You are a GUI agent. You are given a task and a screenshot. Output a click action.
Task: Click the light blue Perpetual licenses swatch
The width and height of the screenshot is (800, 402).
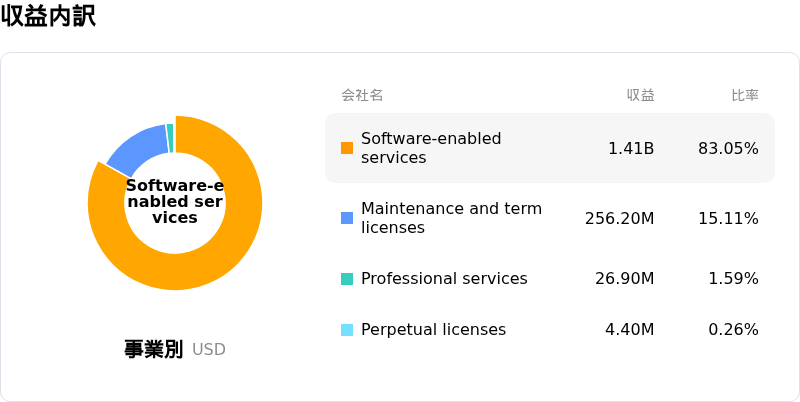tap(347, 330)
